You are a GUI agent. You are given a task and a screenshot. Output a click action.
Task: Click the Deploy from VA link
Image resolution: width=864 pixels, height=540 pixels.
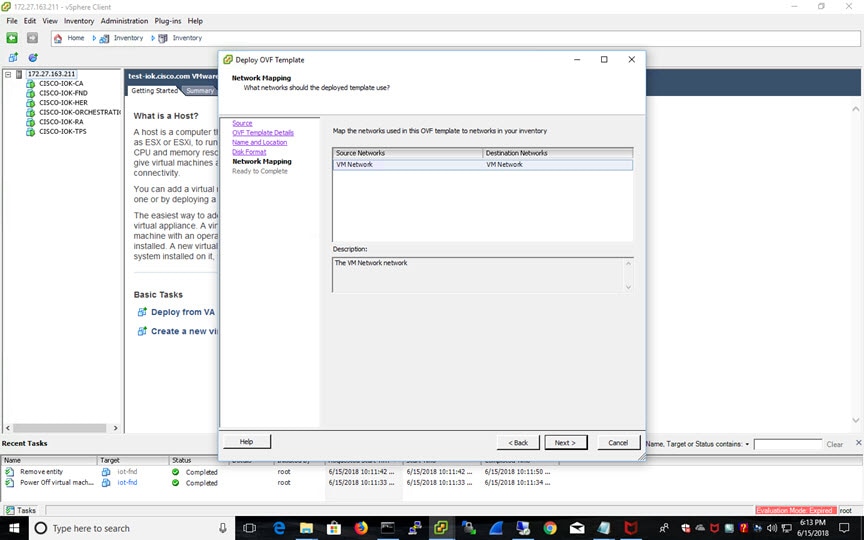(182, 312)
